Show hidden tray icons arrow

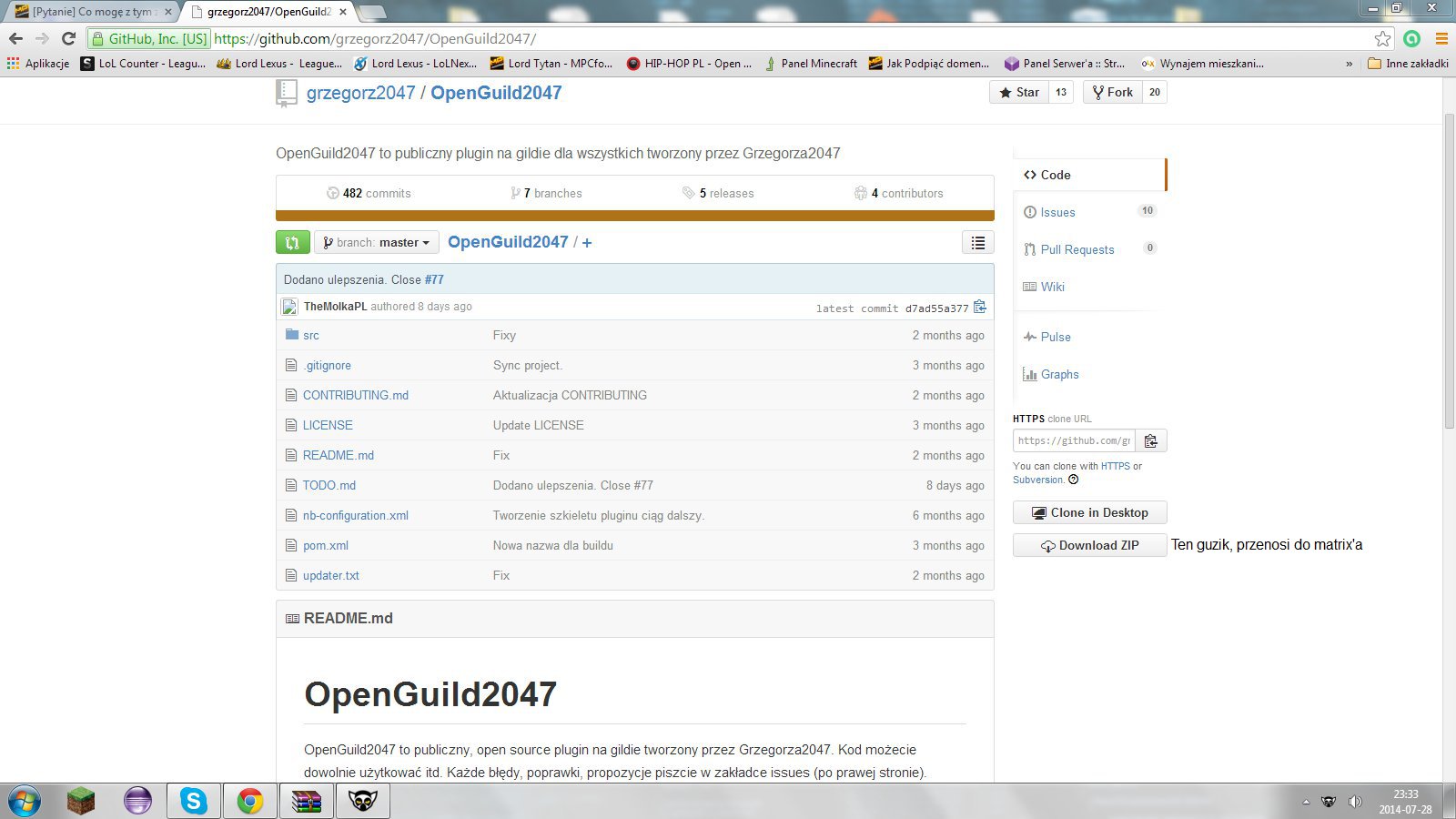click(x=1306, y=802)
